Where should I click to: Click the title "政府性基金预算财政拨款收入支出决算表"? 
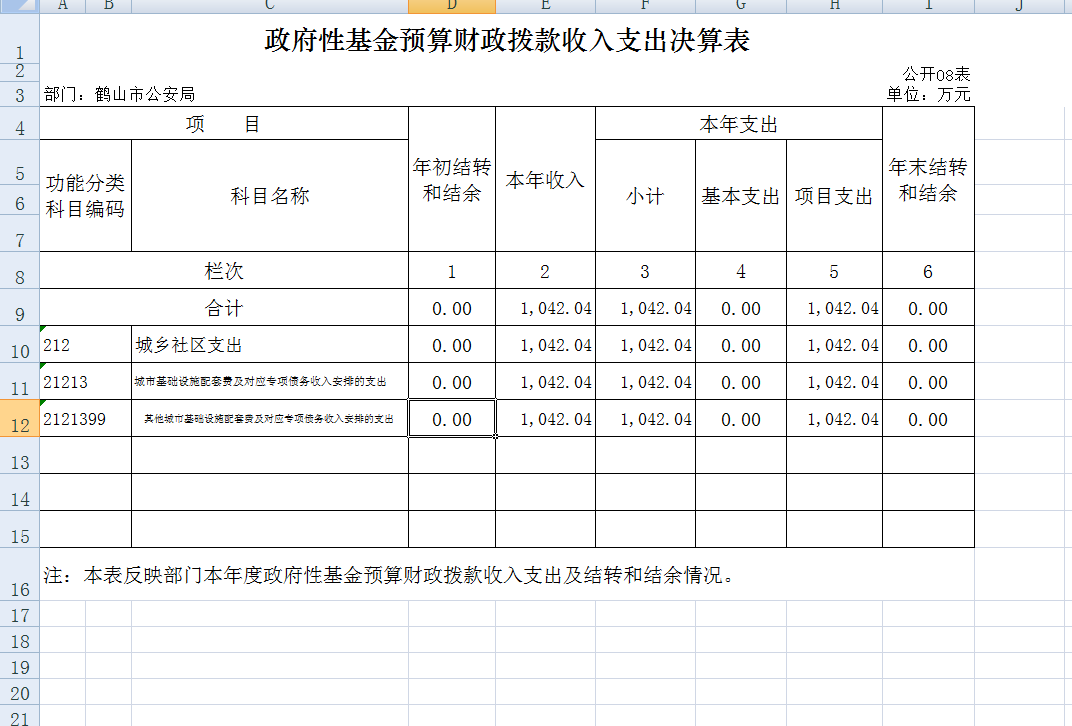pos(507,40)
